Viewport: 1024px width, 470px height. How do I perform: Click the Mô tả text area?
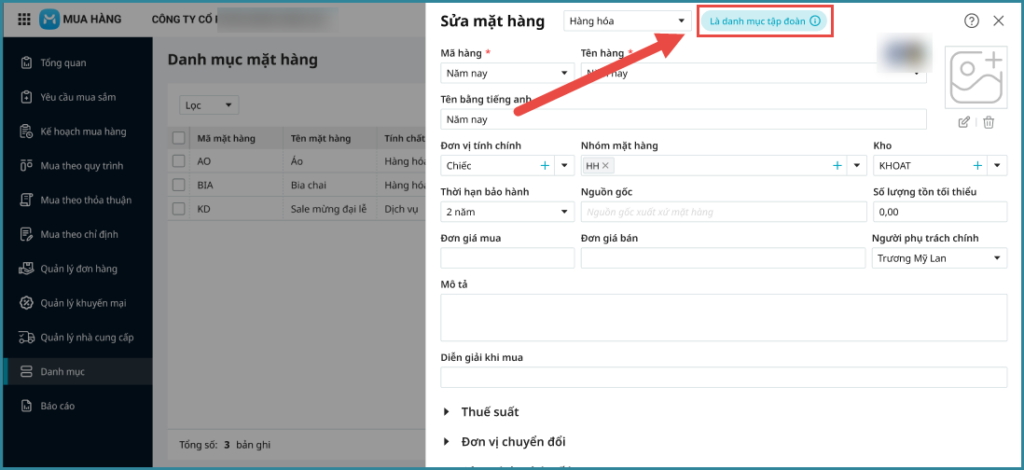[724, 318]
